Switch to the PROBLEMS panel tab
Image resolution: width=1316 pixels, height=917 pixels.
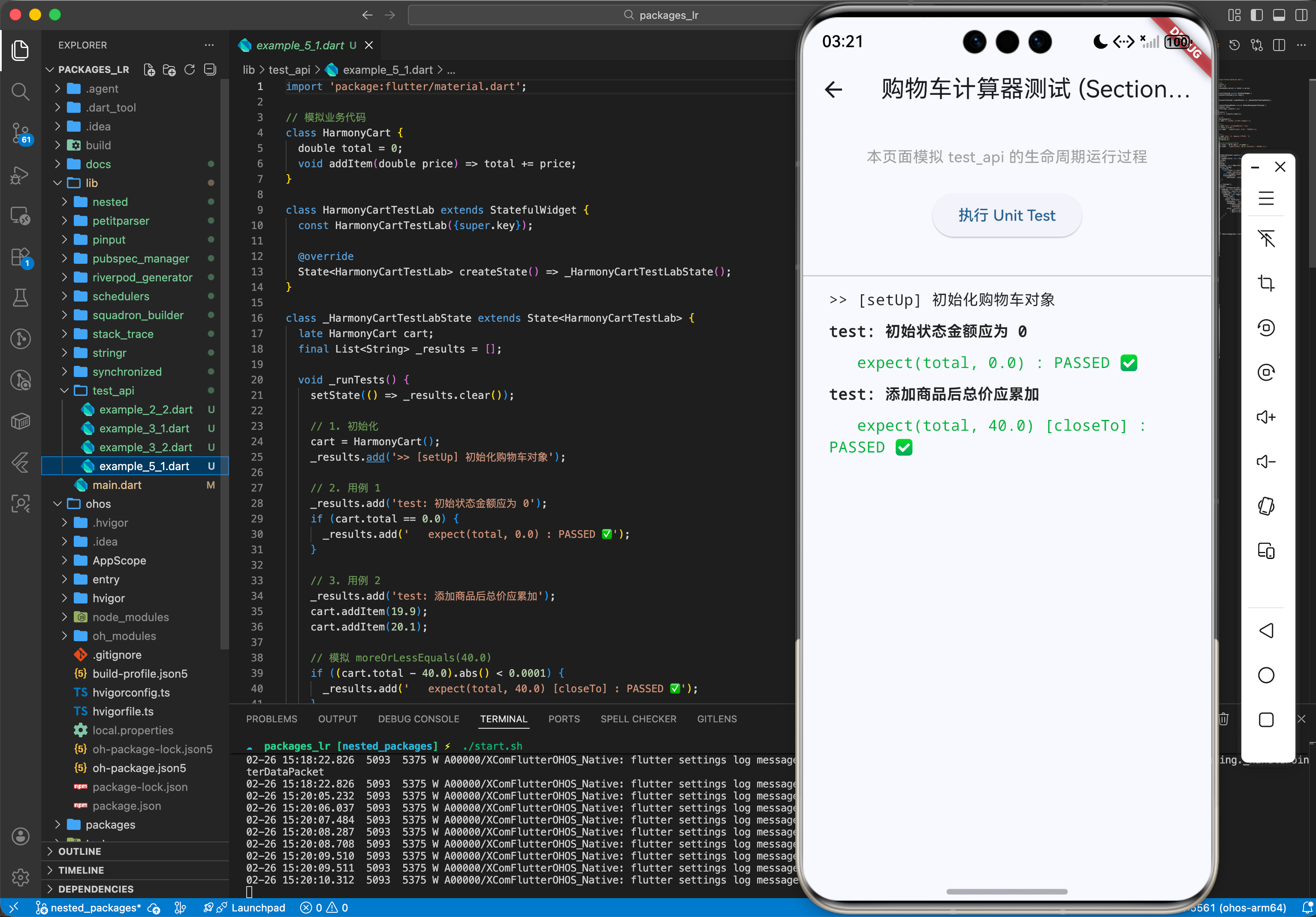[272, 719]
